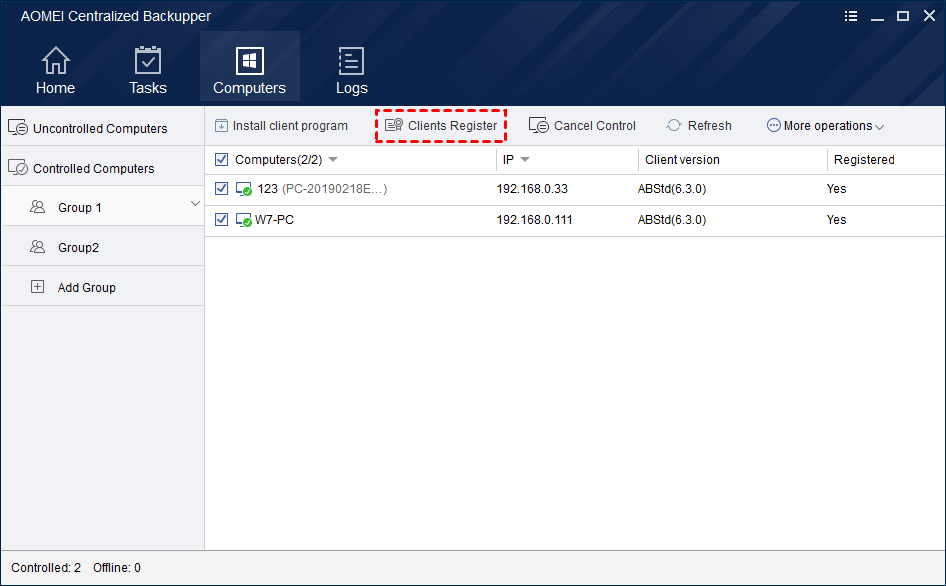
Task: Click IP address 192.168.0.33
Action: click(532, 189)
